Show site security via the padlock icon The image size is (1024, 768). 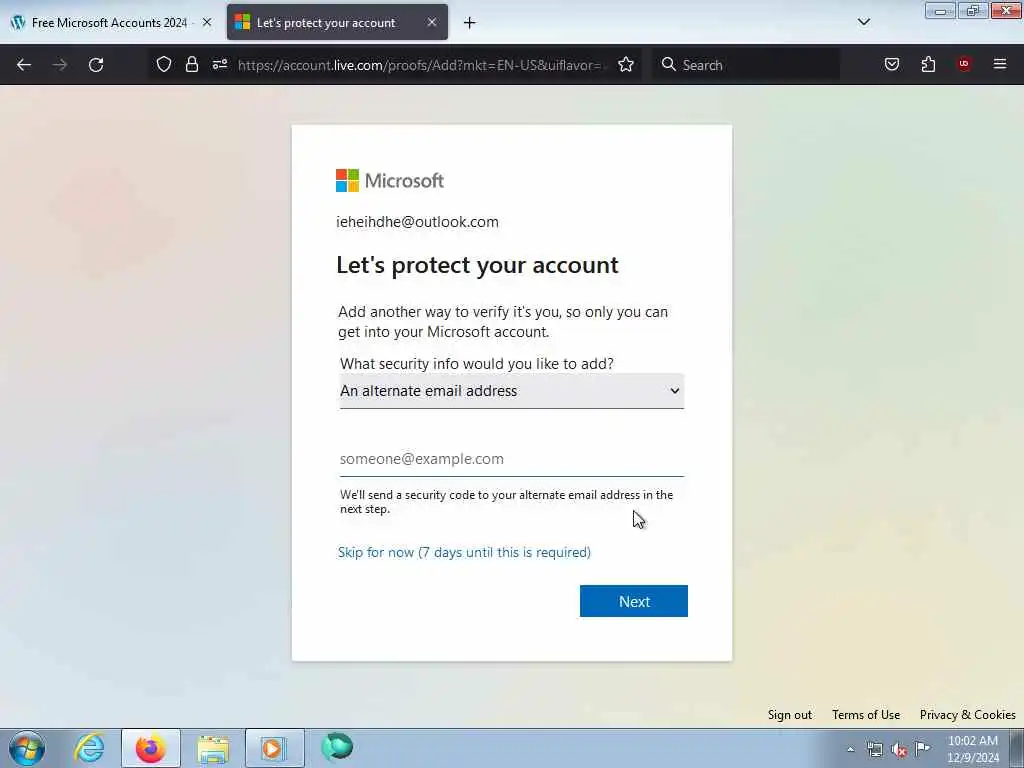tap(191, 64)
